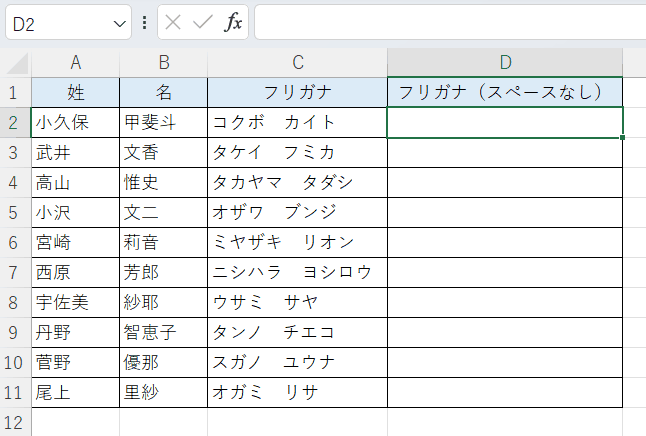Click cell containing 小沢

[x=75, y=213]
